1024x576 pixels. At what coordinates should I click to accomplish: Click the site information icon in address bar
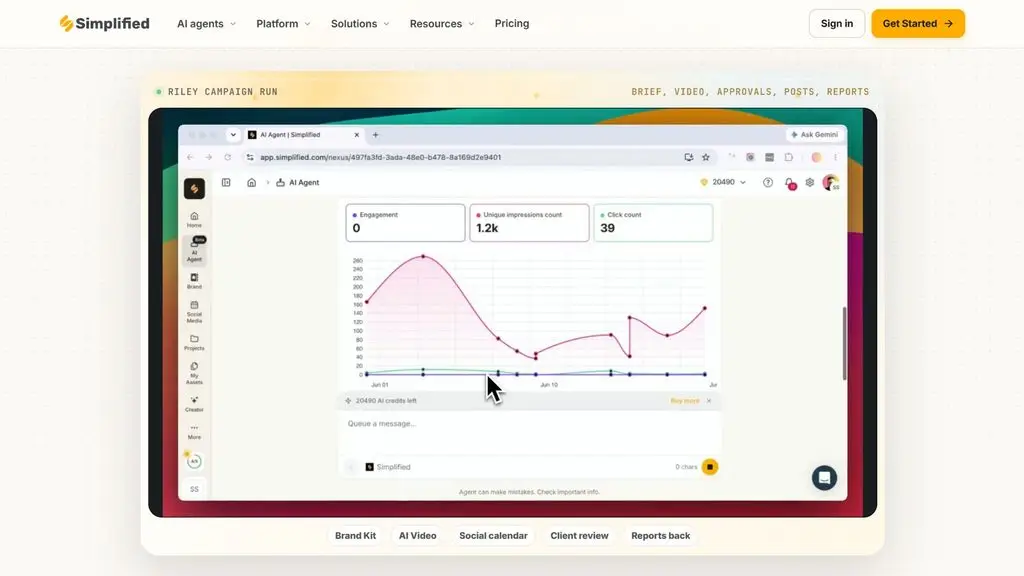(250, 157)
